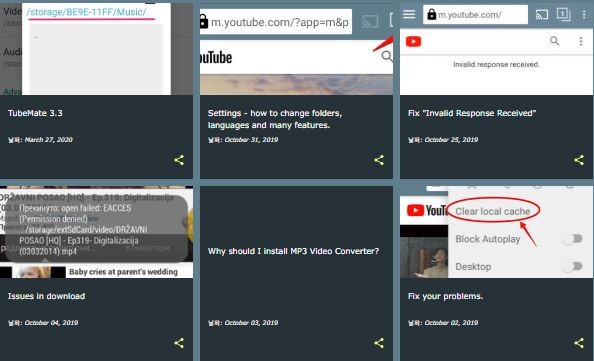Share the Fix Invalid Response Received post
Screen dimensions: 594x361
pyautogui.click(x=578, y=160)
